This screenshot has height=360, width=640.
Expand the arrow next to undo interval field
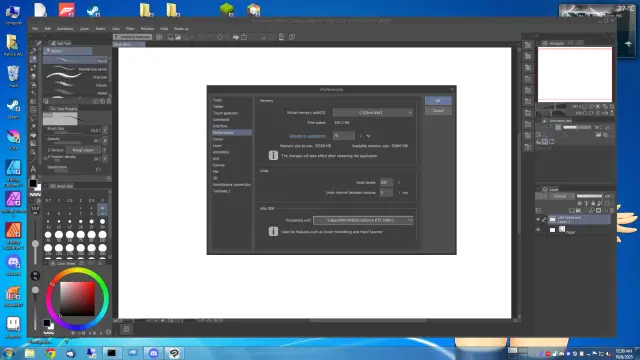point(399,192)
